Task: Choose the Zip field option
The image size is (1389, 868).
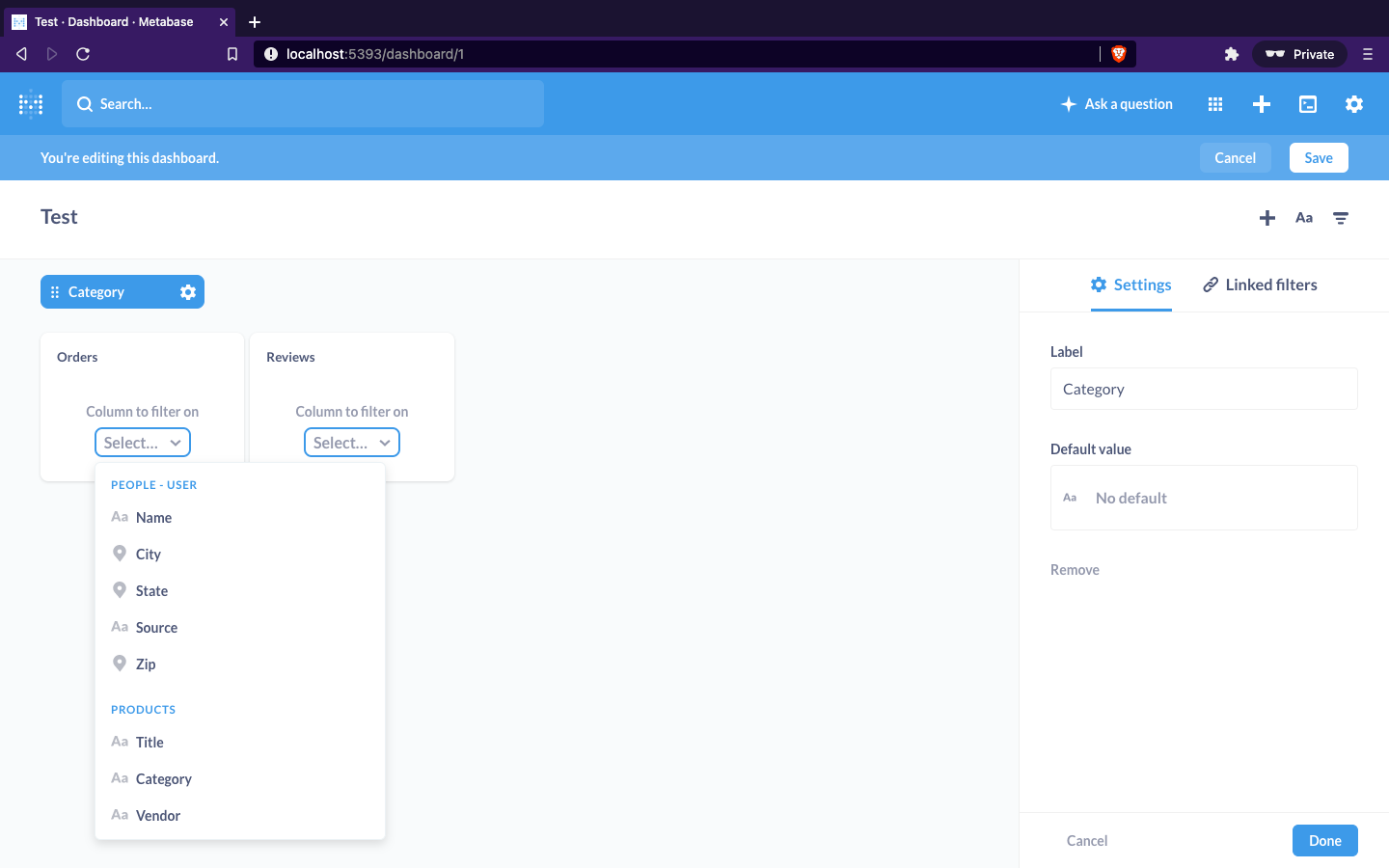Action: coord(240,665)
